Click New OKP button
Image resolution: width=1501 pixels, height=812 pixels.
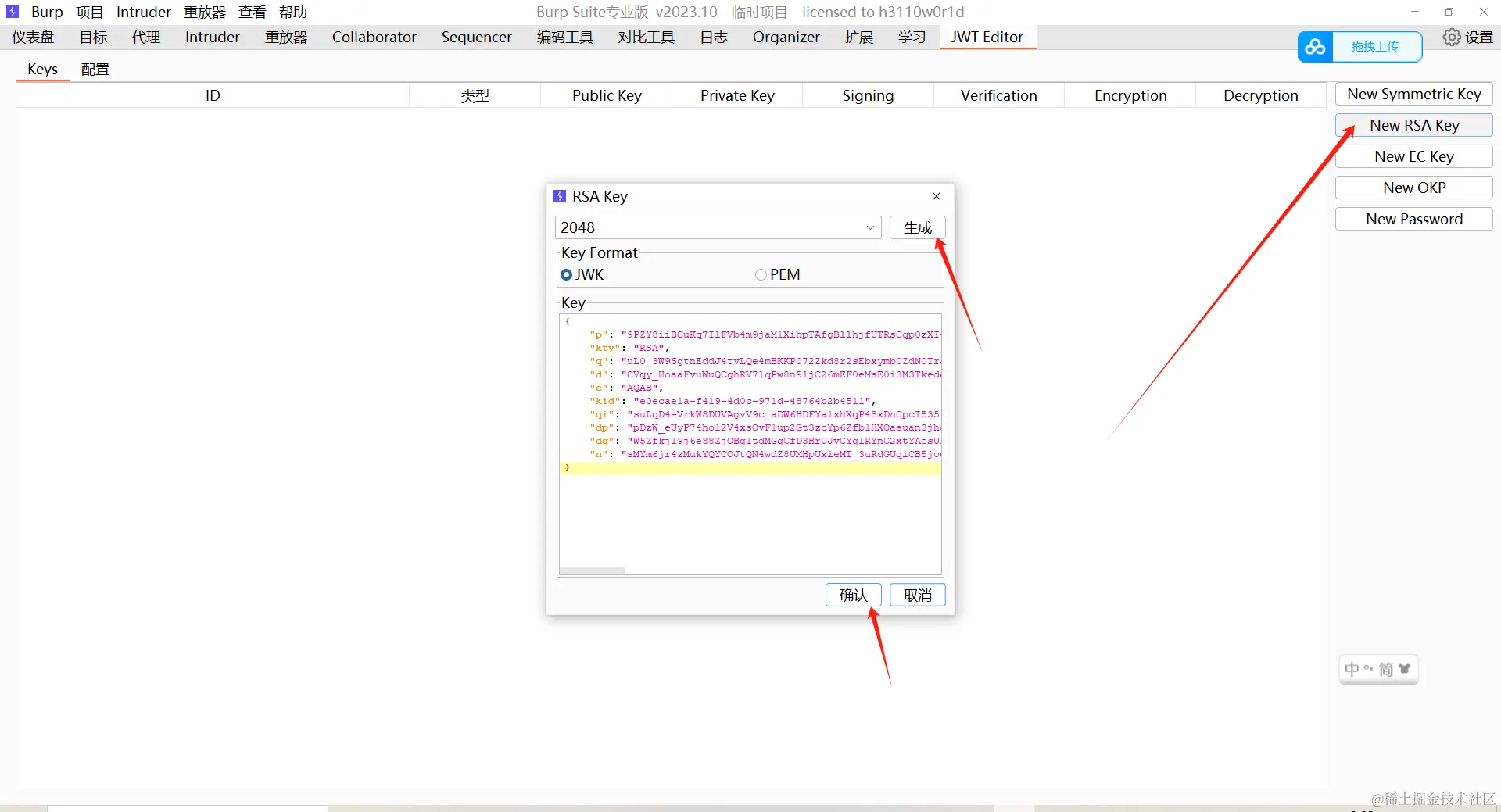tap(1414, 188)
